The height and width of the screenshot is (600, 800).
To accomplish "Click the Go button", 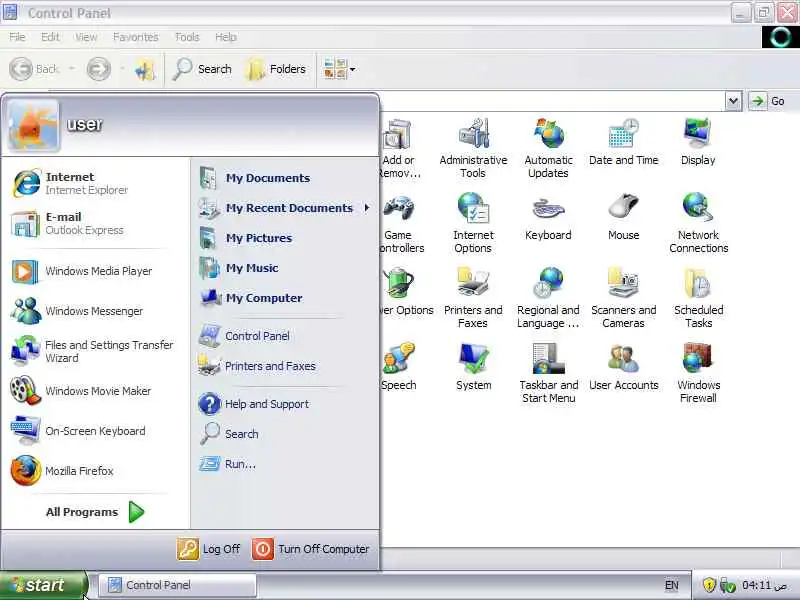I will (x=768, y=101).
